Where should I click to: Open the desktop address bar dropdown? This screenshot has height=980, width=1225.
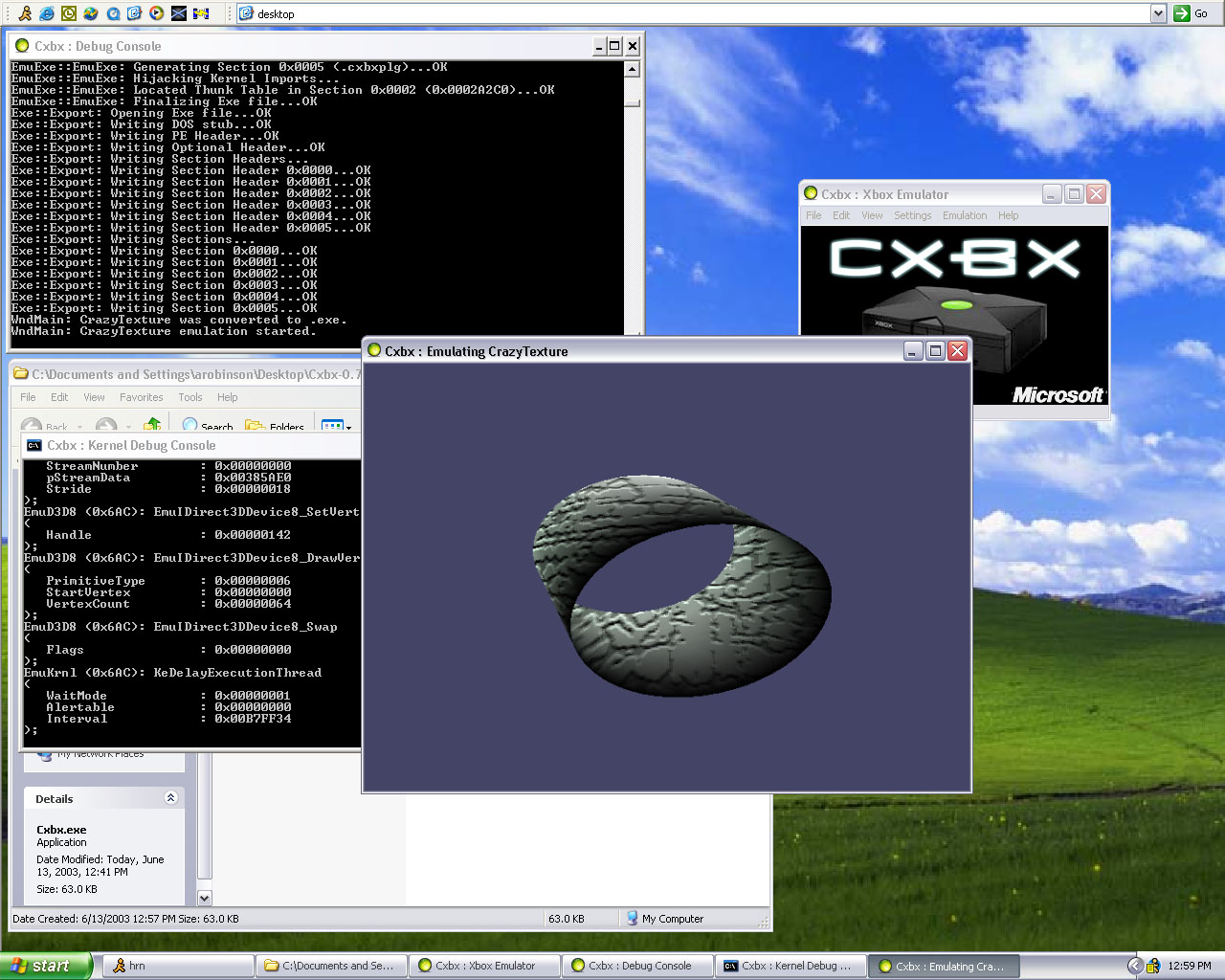point(1158,13)
